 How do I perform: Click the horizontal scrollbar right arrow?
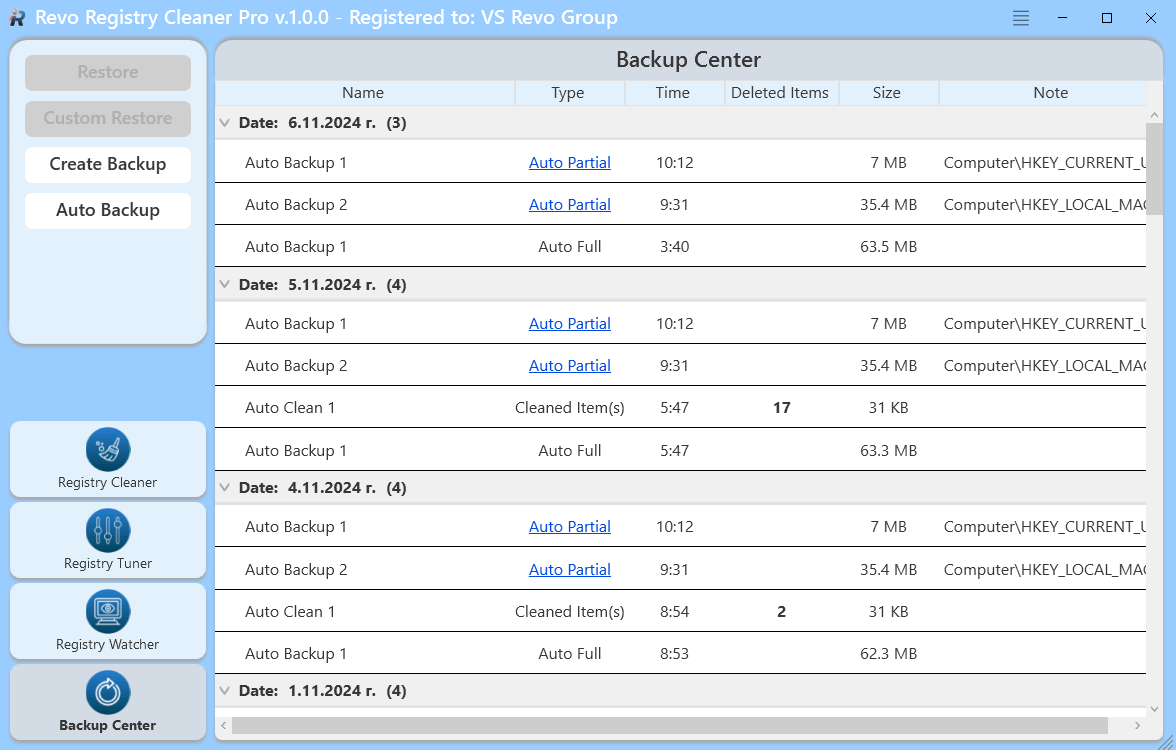1138,725
